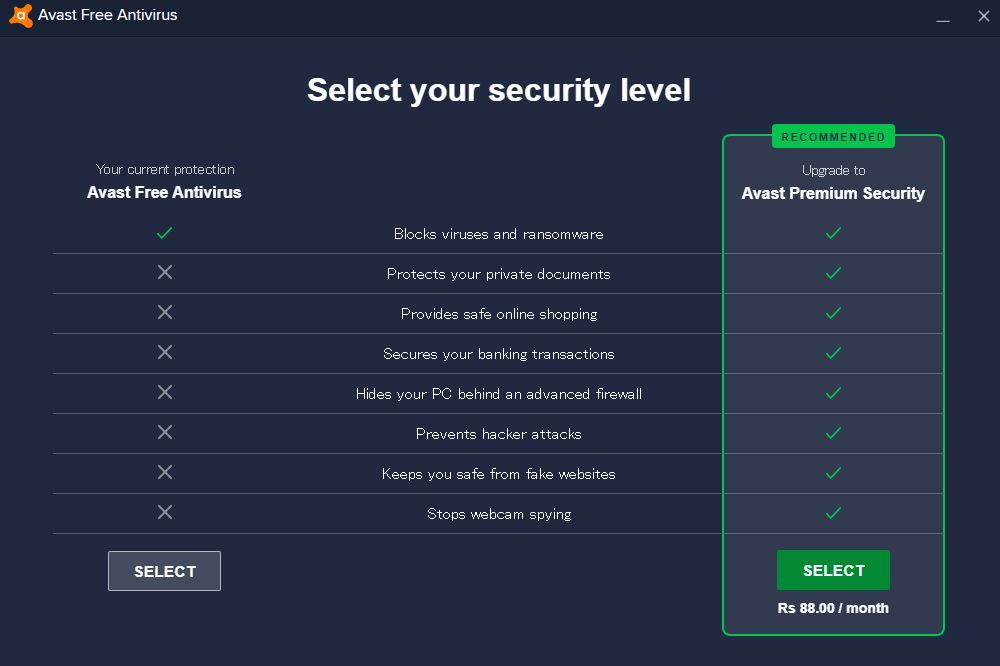
Task: Click Premium checkmark for Stops webcam spying
Action: click(x=833, y=513)
